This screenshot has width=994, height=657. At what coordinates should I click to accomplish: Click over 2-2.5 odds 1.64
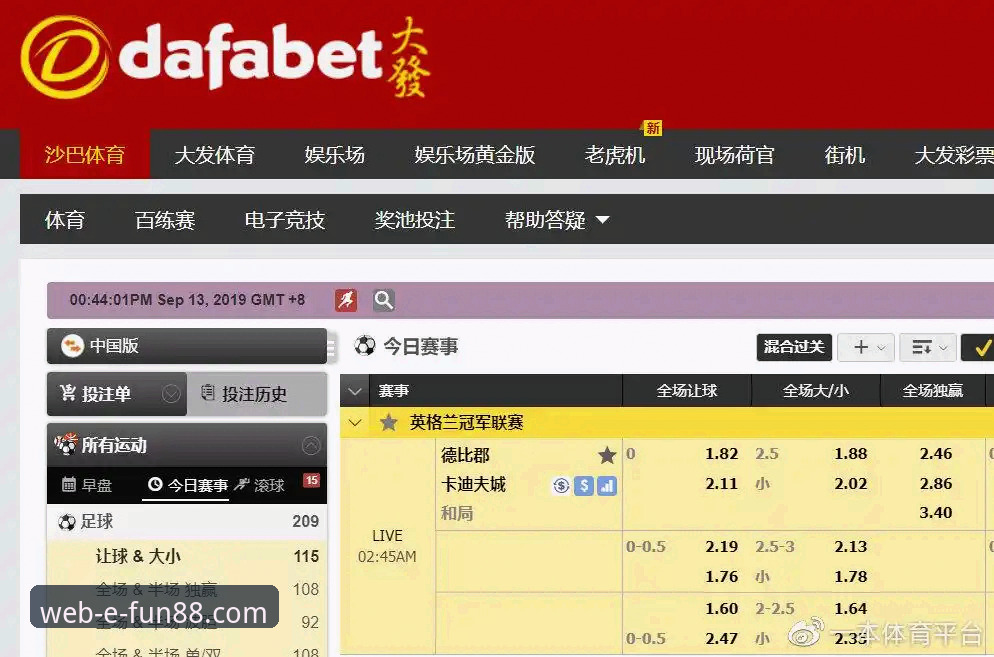[850, 609]
